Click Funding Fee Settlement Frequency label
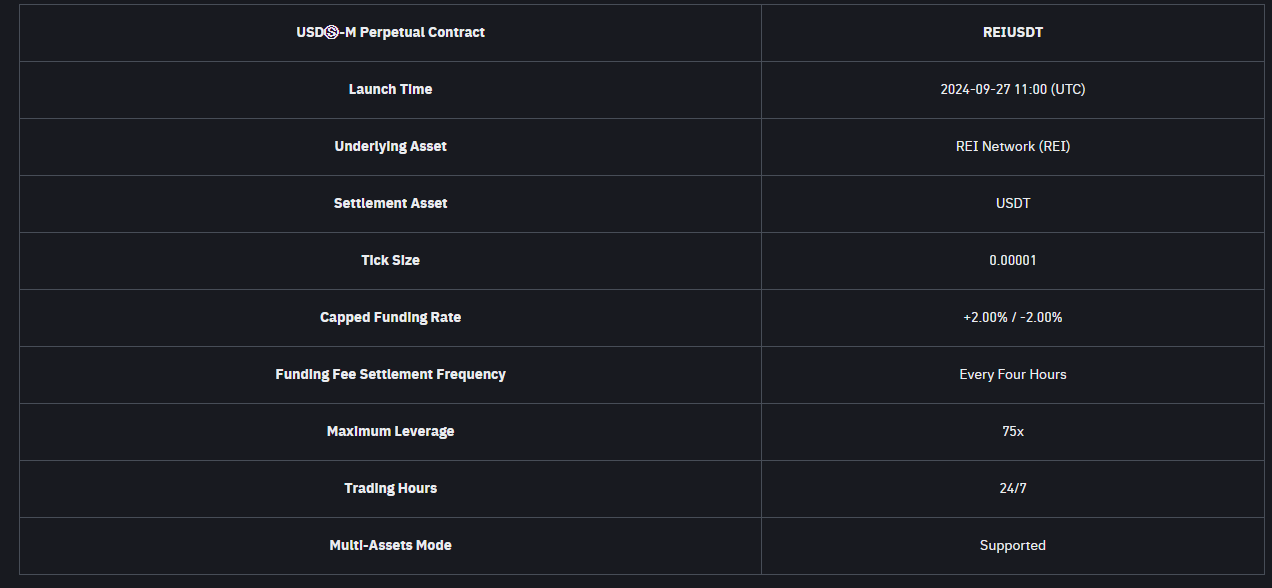Viewport: 1272px width, 588px height. point(390,374)
